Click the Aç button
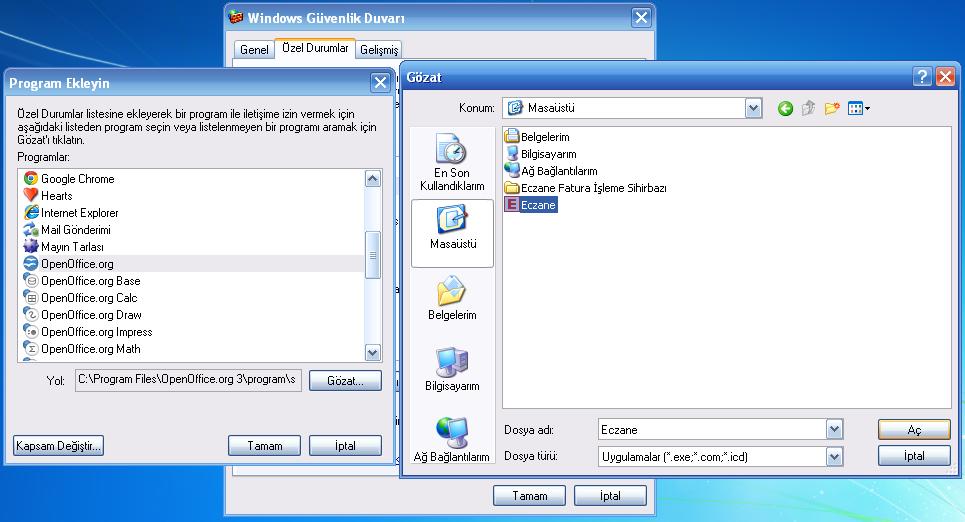Image resolution: width=965 pixels, height=522 pixels. [914, 430]
